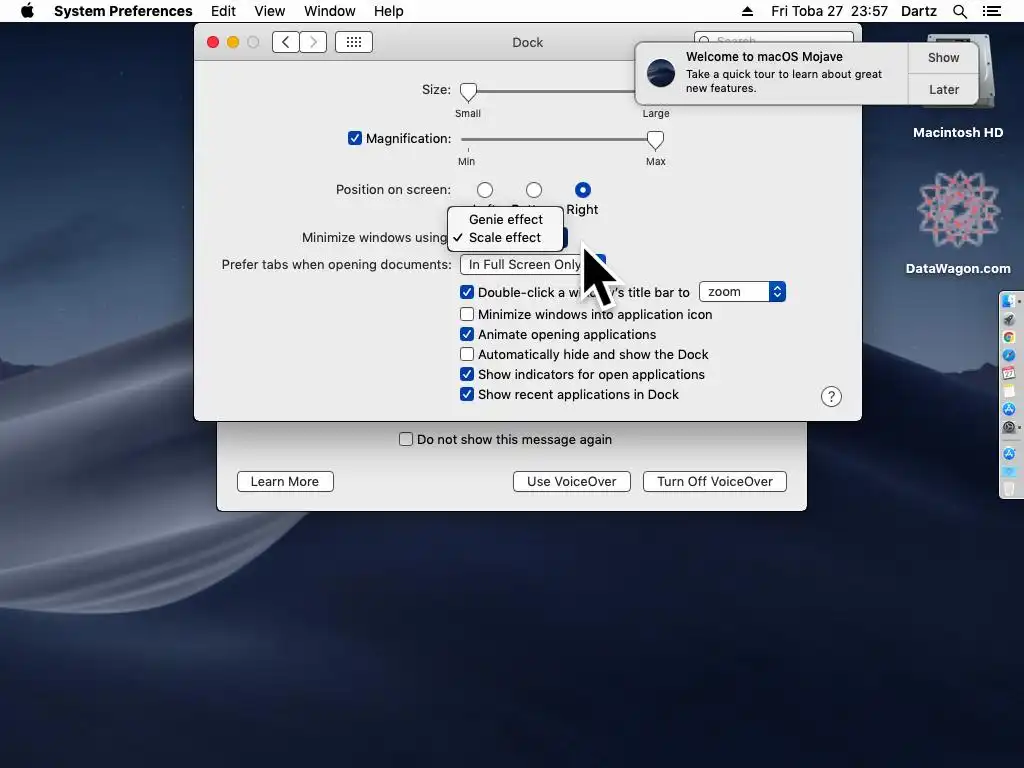Image resolution: width=1024 pixels, height=768 pixels.
Task: Open the Downloads folder in Dock
Action: 1009,472
